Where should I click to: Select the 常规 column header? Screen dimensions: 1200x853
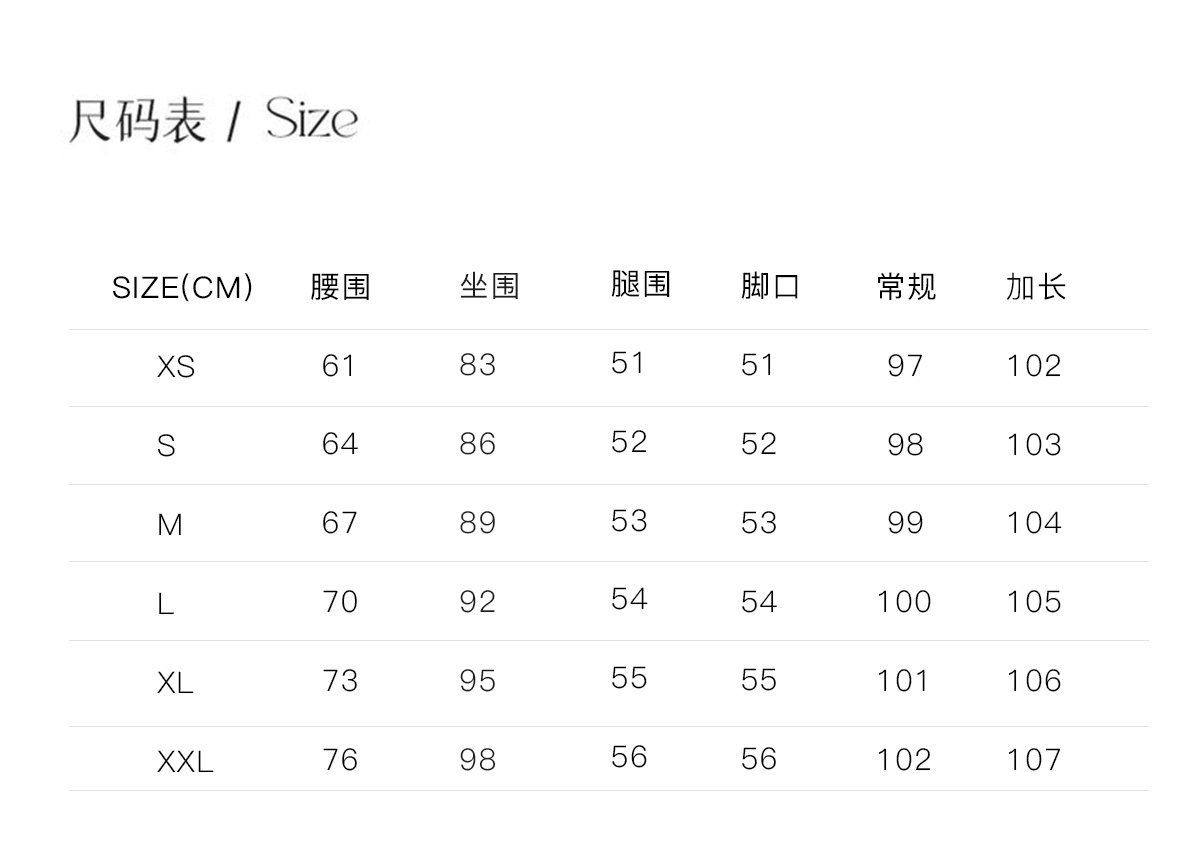pyautogui.click(x=906, y=288)
